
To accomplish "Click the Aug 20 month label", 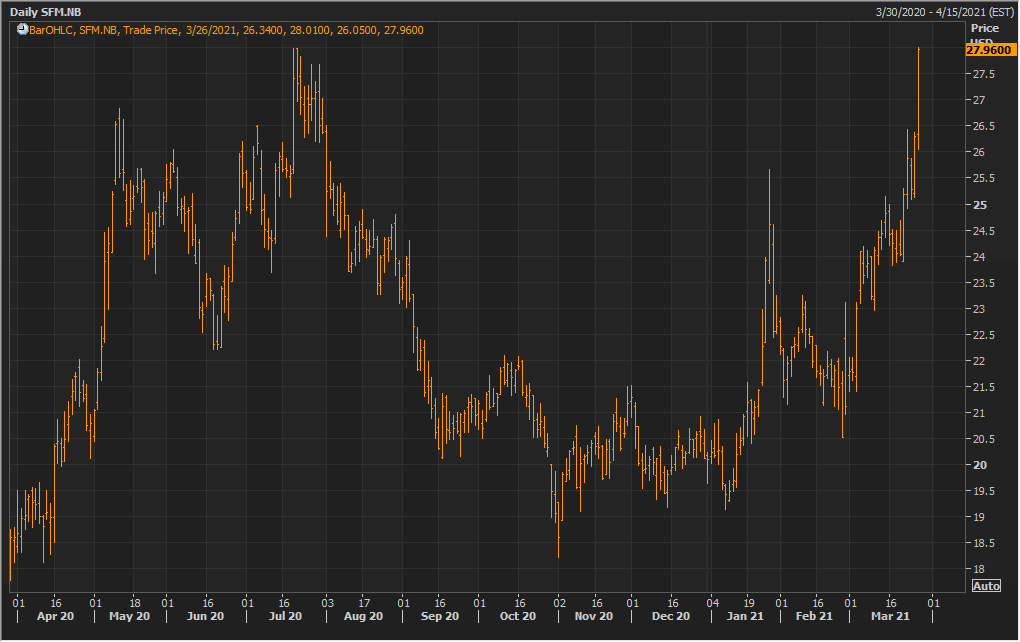I will point(363,616).
